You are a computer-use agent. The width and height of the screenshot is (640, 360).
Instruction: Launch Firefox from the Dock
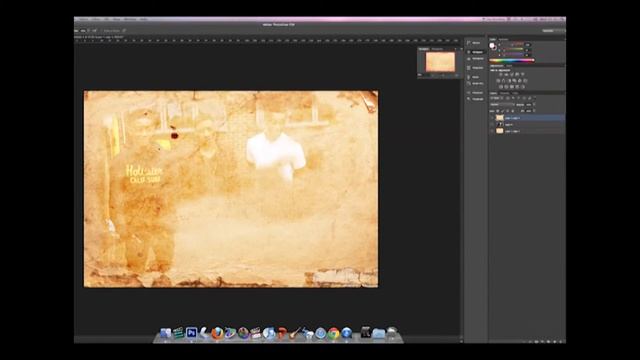coord(217,333)
